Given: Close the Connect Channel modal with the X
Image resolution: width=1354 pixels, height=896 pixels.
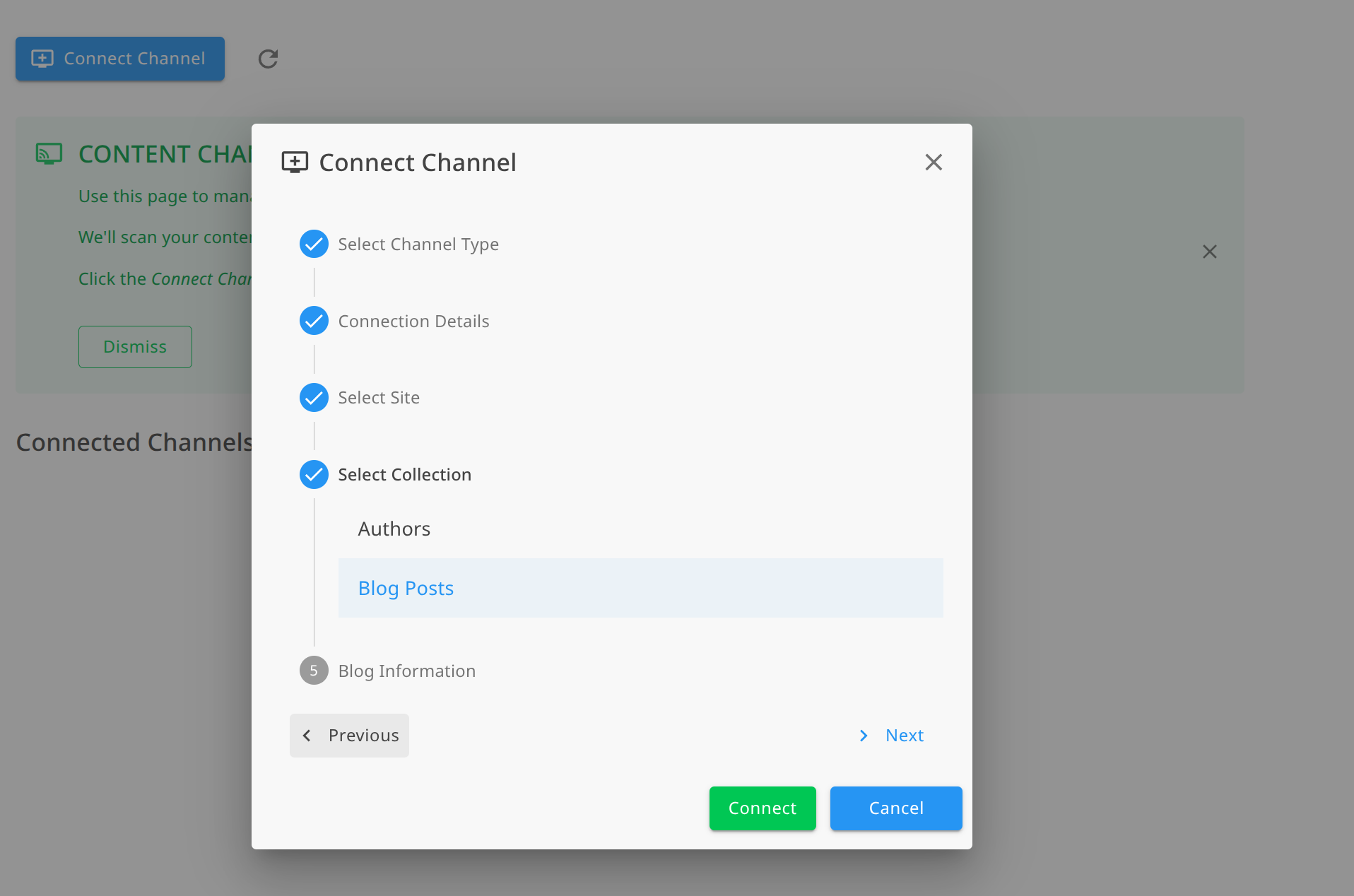Looking at the screenshot, I should pyautogui.click(x=934, y=162).
